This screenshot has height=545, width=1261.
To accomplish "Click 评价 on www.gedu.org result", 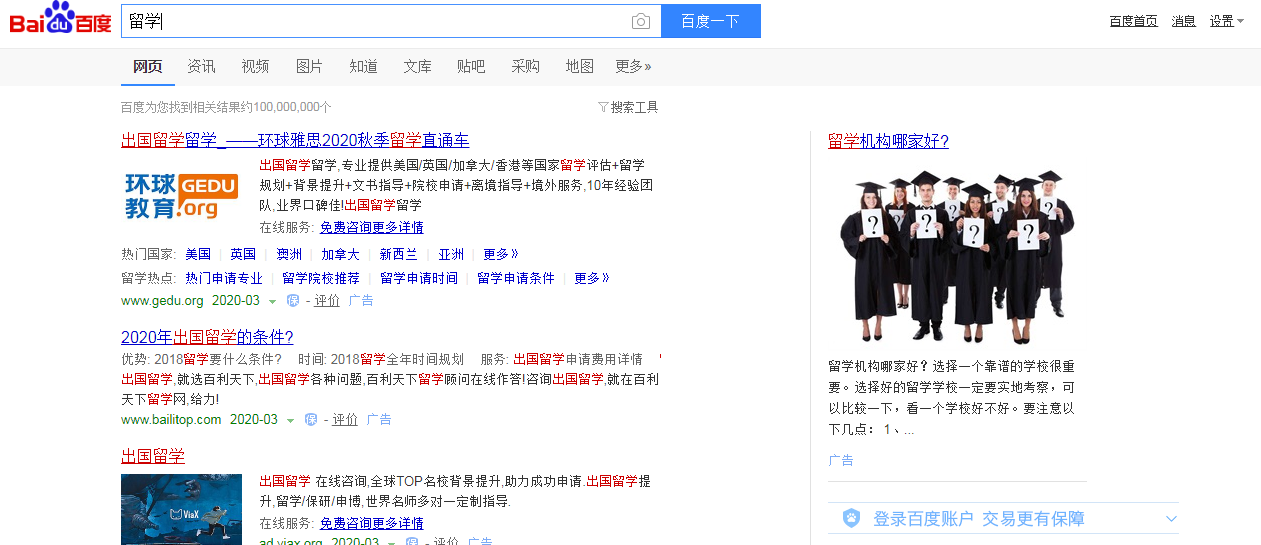I will coord(327,300).
